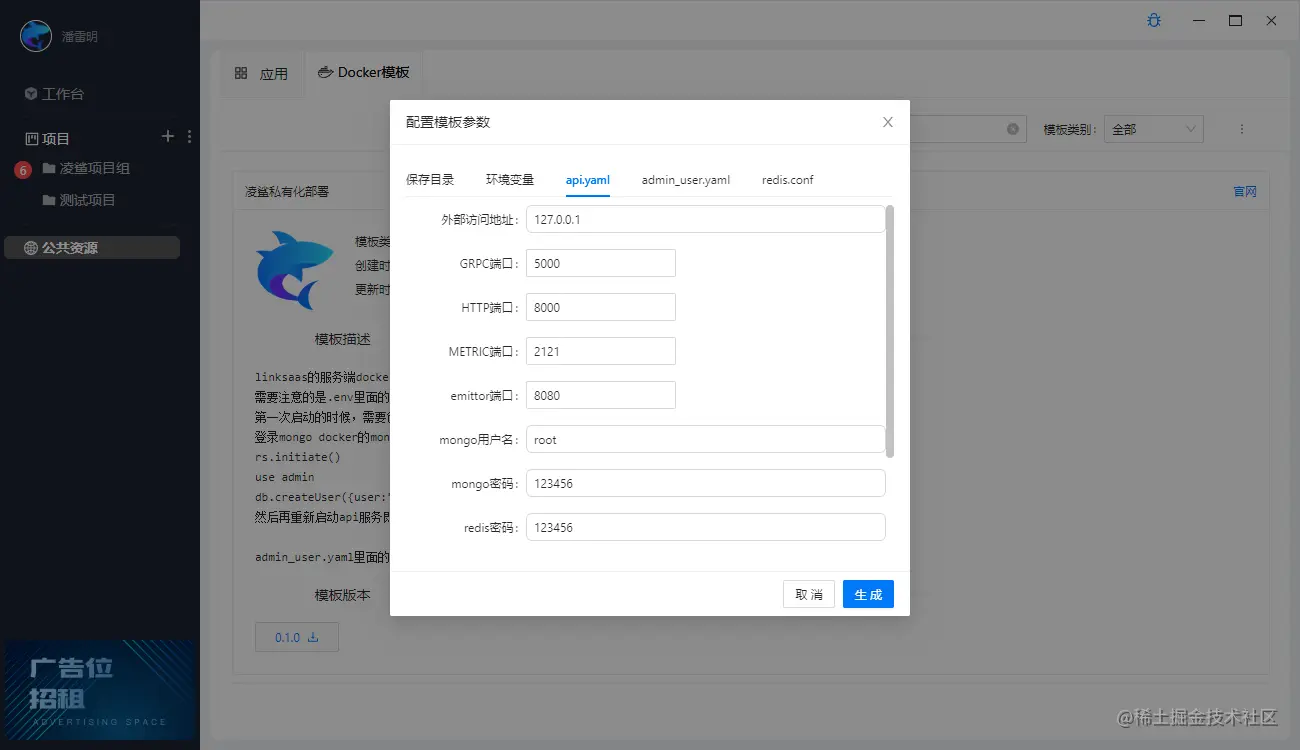Screen dimensions: 1300x750
Task: Click the 项目 section header
Action: 56,138
